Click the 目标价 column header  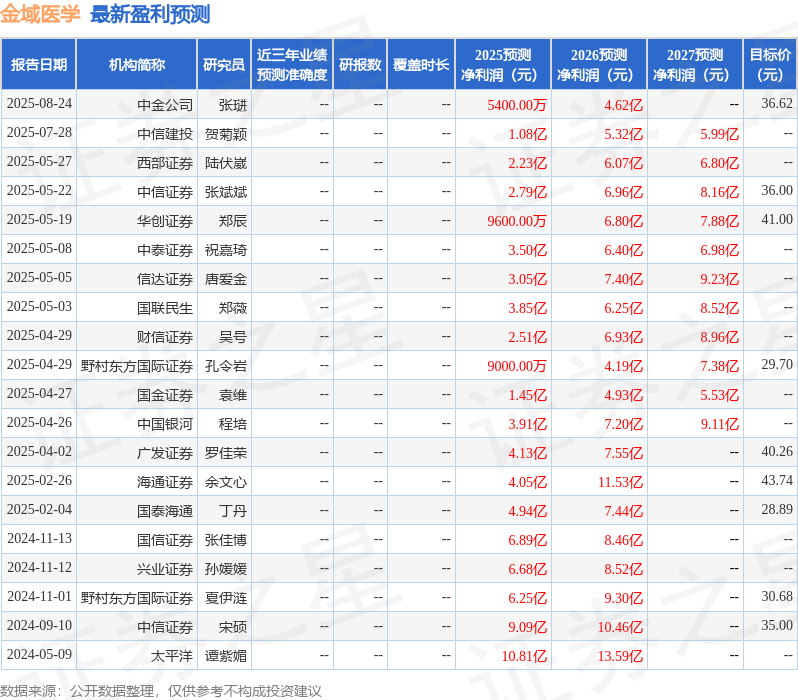coord(770,65)
